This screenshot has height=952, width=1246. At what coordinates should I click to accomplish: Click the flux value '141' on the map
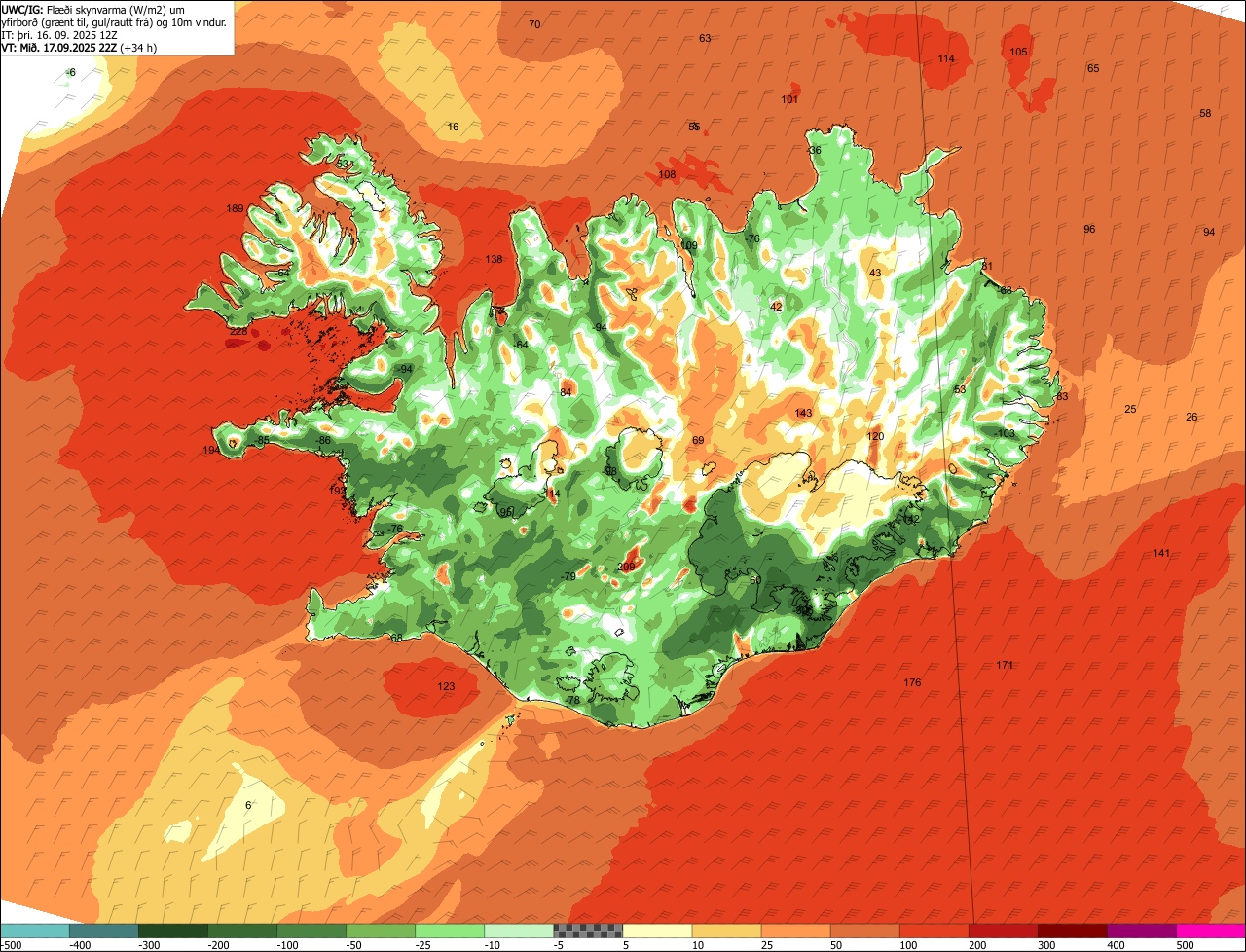[x=1161, y=554]
